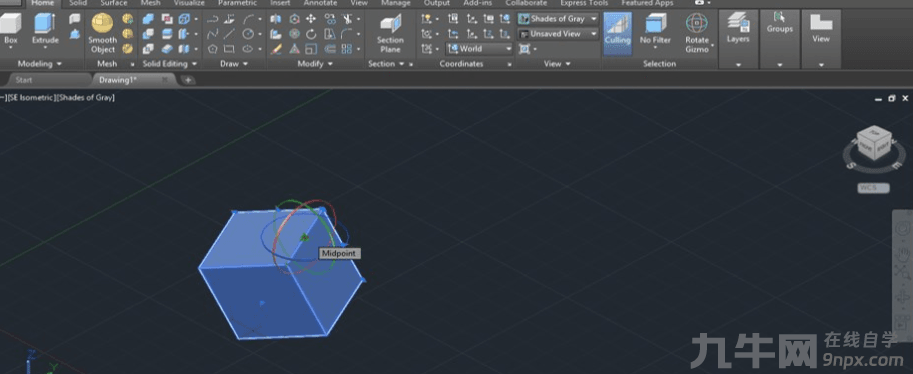Viewport: 913px width, 374px height.
Task: Click the Smooth Object mesh button
Action: (x=102, y=33)
